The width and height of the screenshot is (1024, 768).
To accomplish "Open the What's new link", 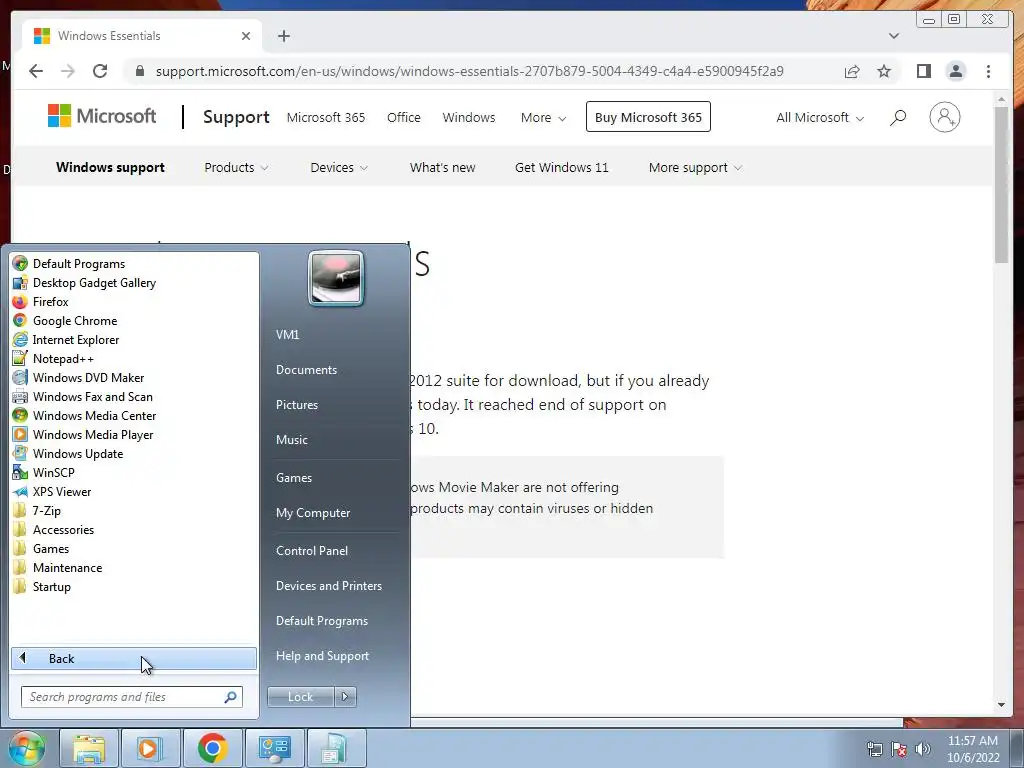I will (442, 168).
